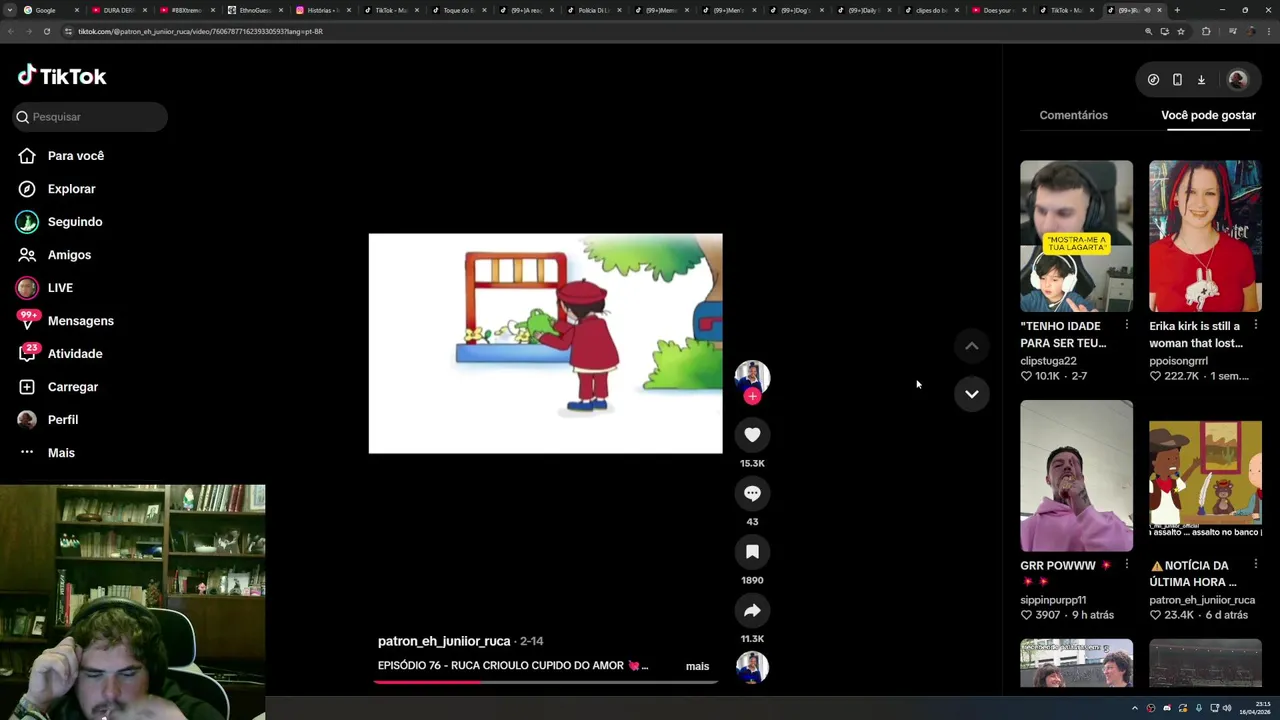The height and width of the screenshot is (720, 1280).
Task: Open the "TENHO IDADE PARA SER TEU" video thumbnail
Action: point(1076,236)
